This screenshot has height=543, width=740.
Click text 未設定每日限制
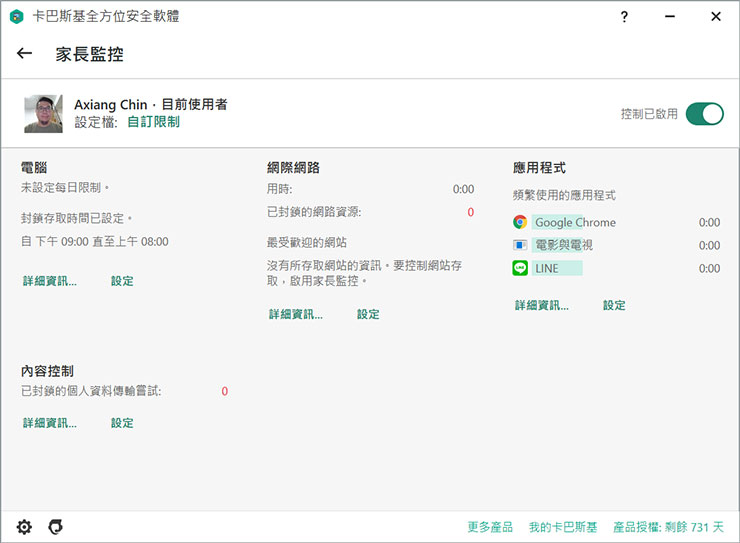[x=65, y=188]
